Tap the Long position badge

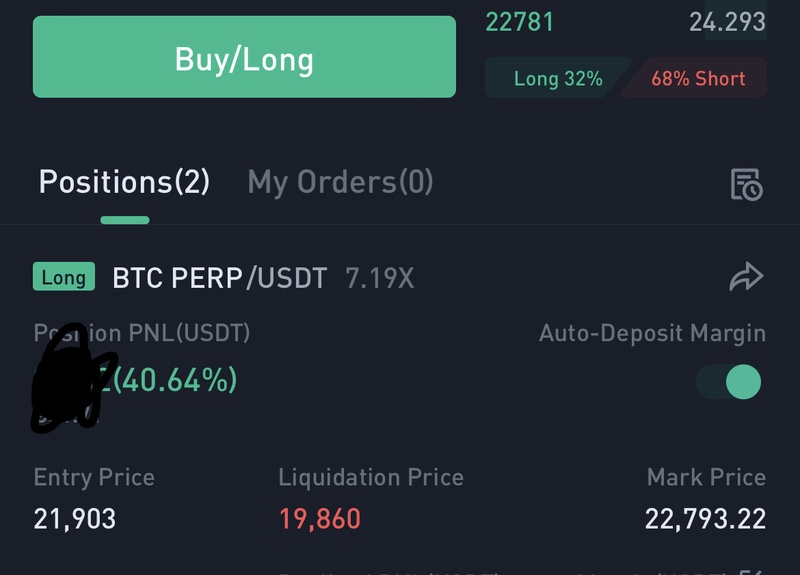coord(64,277)
